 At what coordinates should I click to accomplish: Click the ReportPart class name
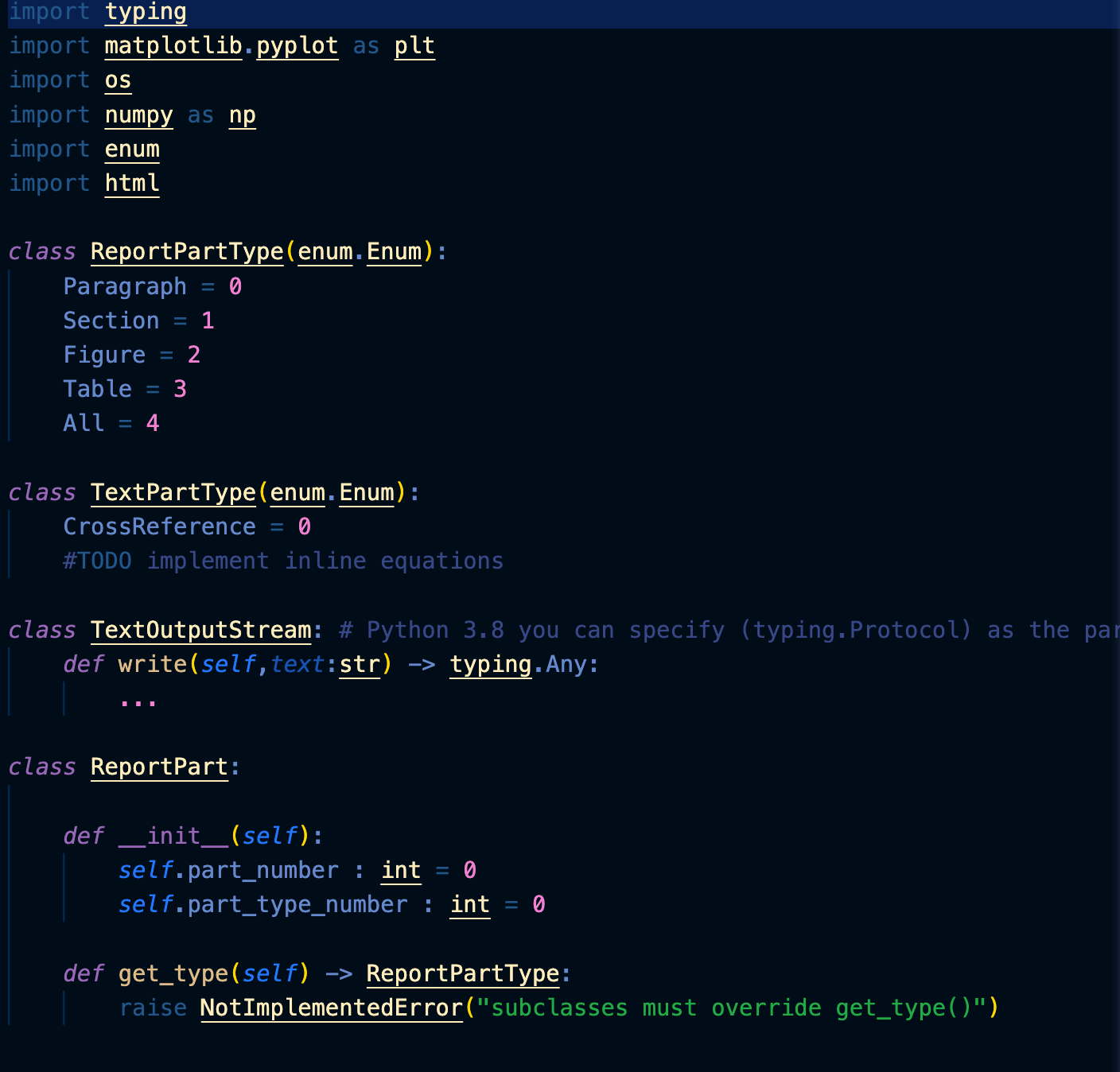pos(158,766)
